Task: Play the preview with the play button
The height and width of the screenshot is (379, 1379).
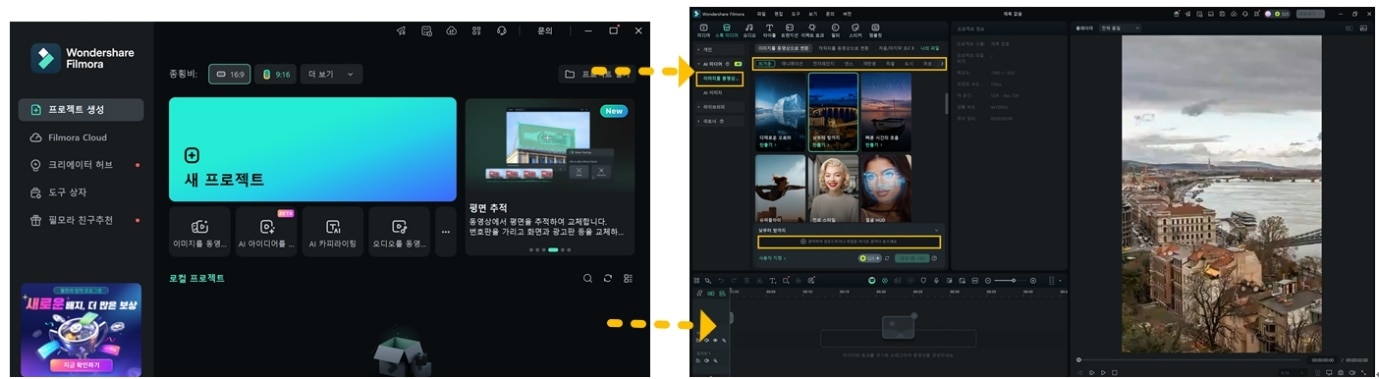Action: [1102, 372]
